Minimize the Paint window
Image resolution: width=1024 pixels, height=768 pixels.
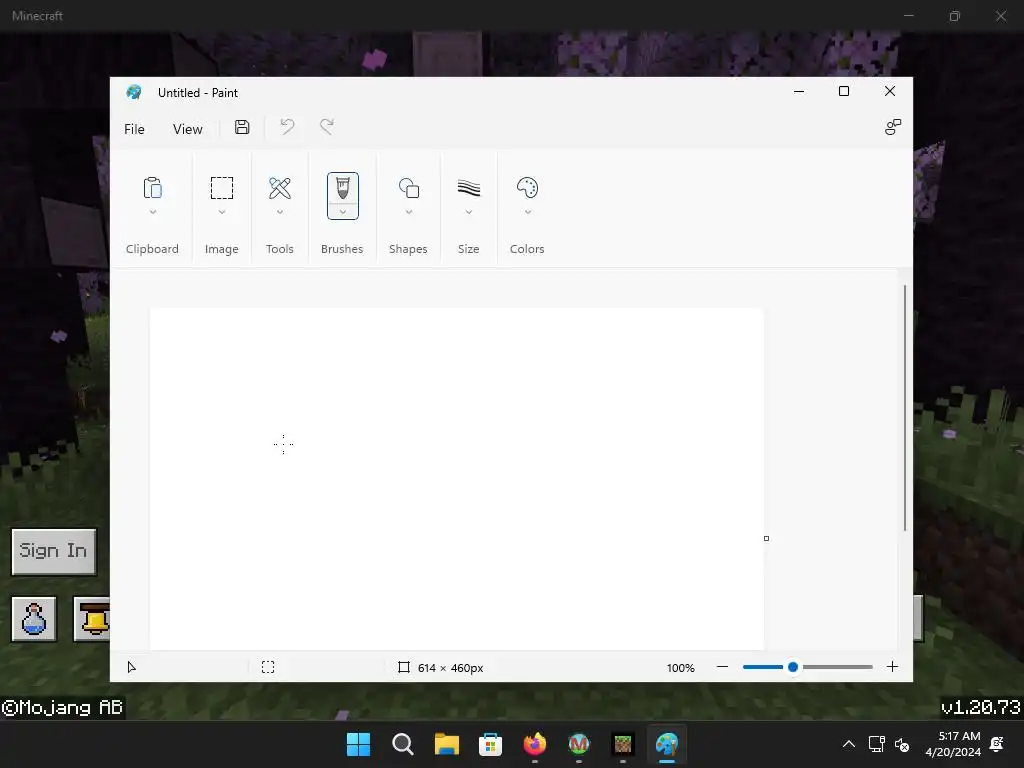(799, 91)
